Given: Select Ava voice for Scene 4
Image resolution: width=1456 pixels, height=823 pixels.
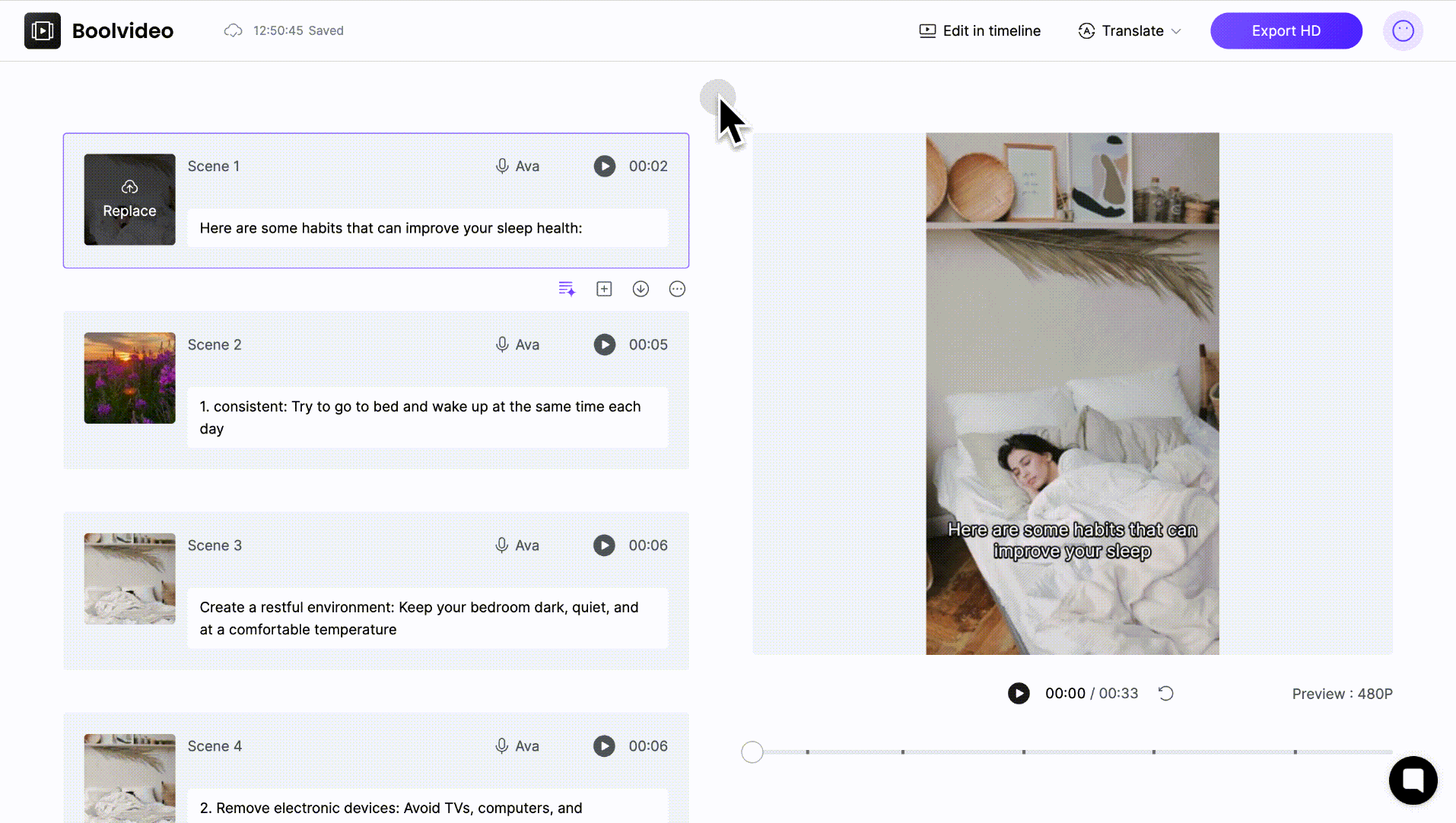Looking at the screenshot, I should [517, 746].
